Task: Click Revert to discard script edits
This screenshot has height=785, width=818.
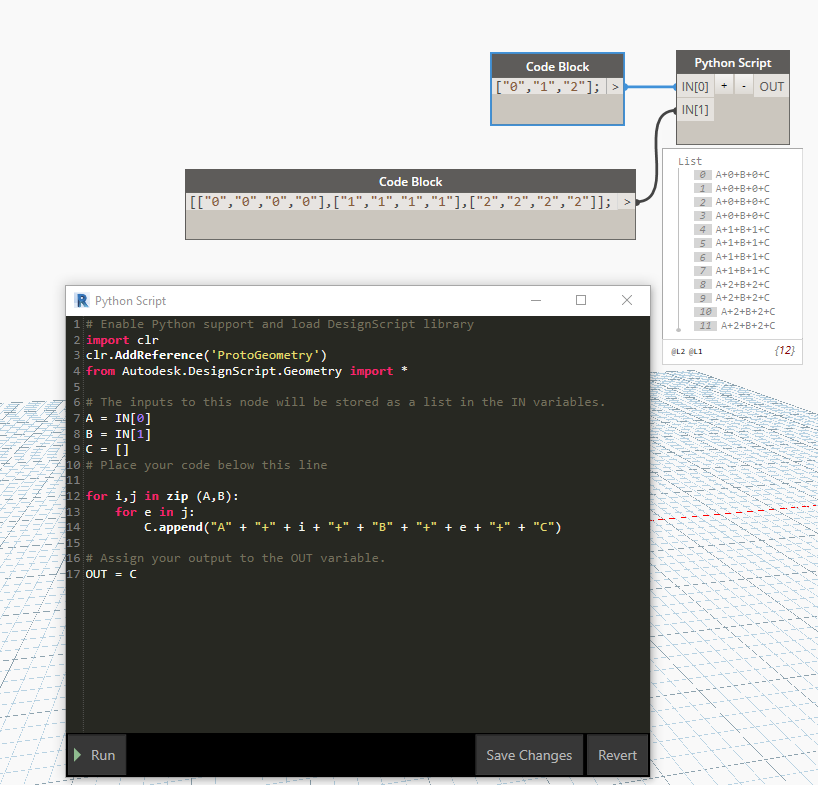Action: point(617,754)
